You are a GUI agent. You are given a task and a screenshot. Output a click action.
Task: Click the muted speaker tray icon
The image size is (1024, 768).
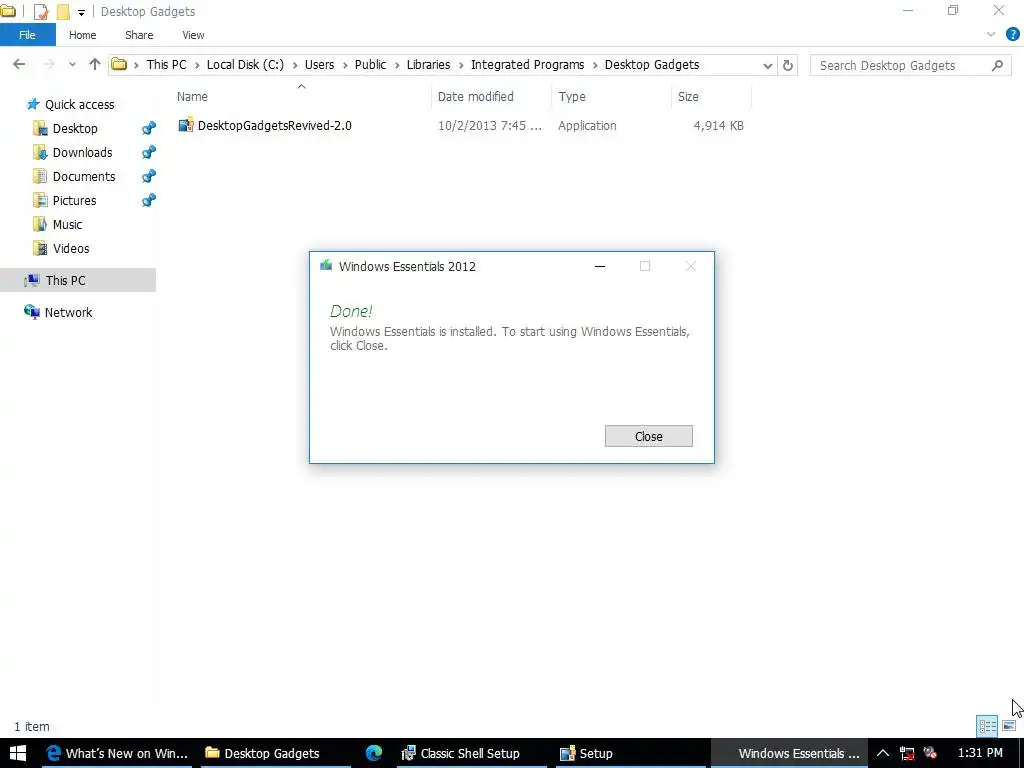931,754
